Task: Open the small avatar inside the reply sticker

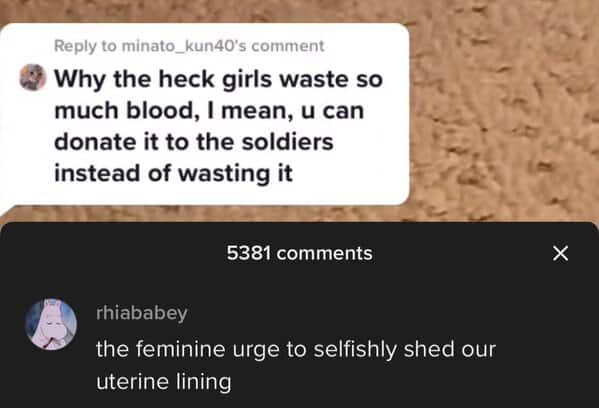Action: (32, 77)
